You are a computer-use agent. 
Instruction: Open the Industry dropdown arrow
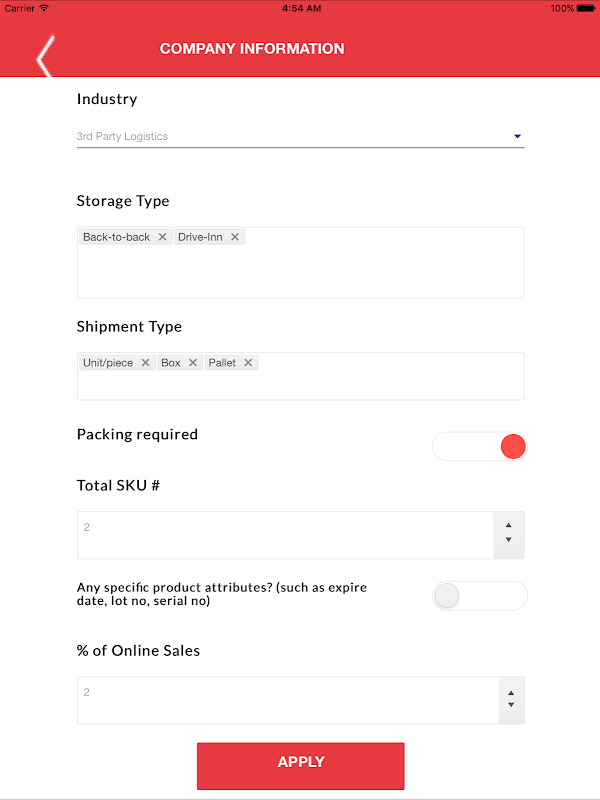click(518, 136)
